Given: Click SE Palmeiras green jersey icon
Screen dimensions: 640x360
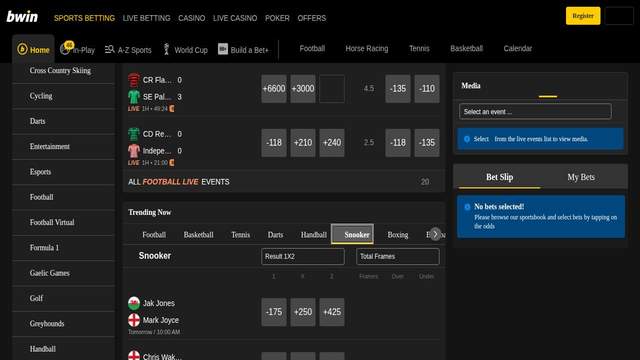Looking at the screenshot, I should [134, 97].
